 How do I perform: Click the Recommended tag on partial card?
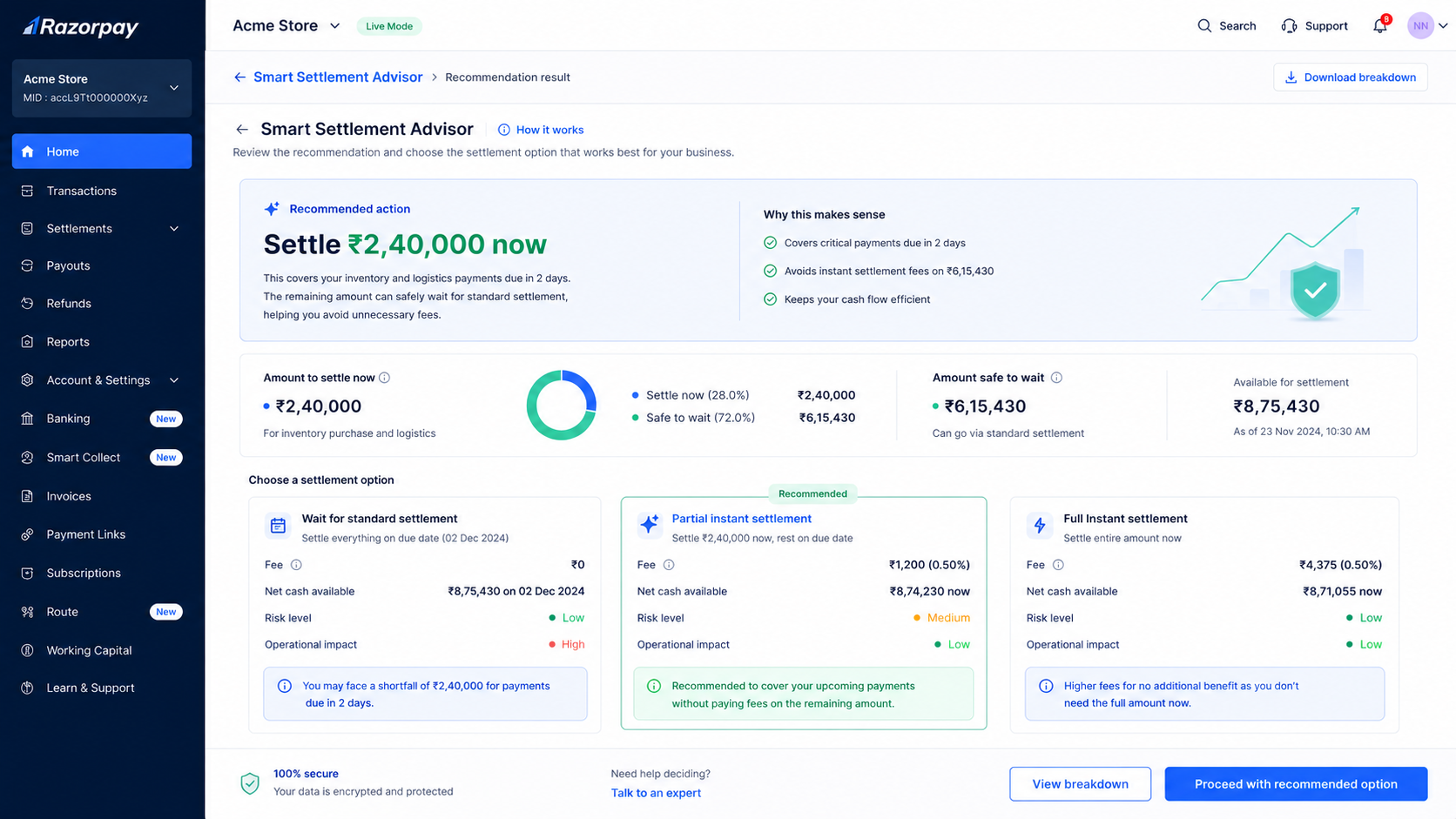coord(812,493)
